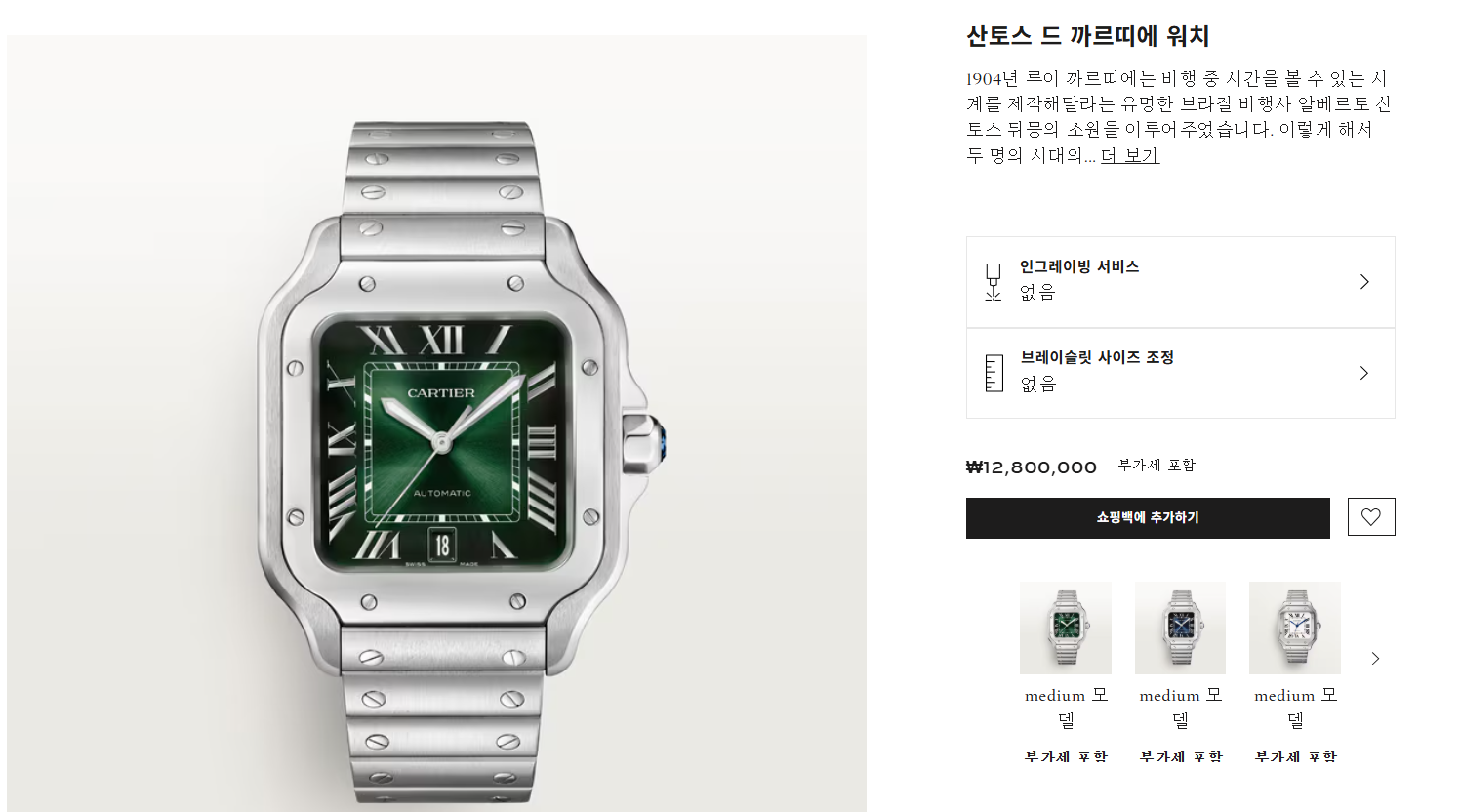The width and height of the screenshot is (1461, 812).
Task: Select the white dial model thumbnail
Action: pos(1295,629)
